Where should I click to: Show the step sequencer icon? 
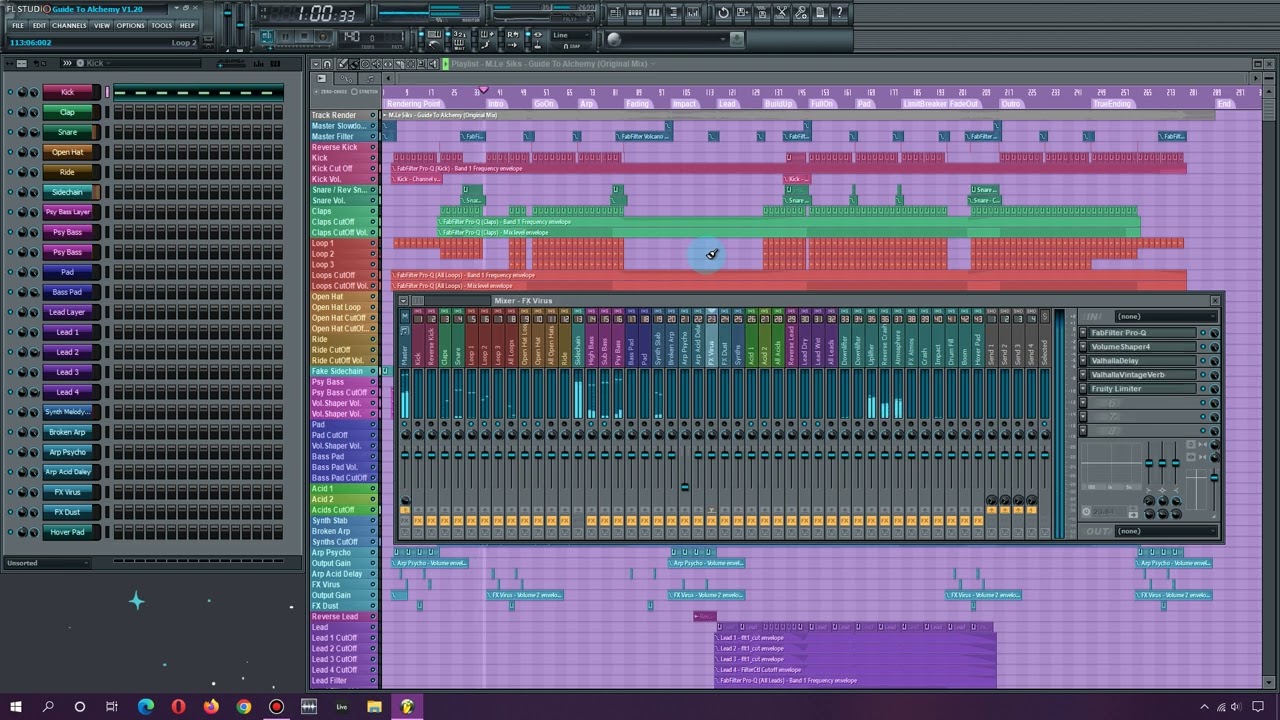(x=634, y=13)
